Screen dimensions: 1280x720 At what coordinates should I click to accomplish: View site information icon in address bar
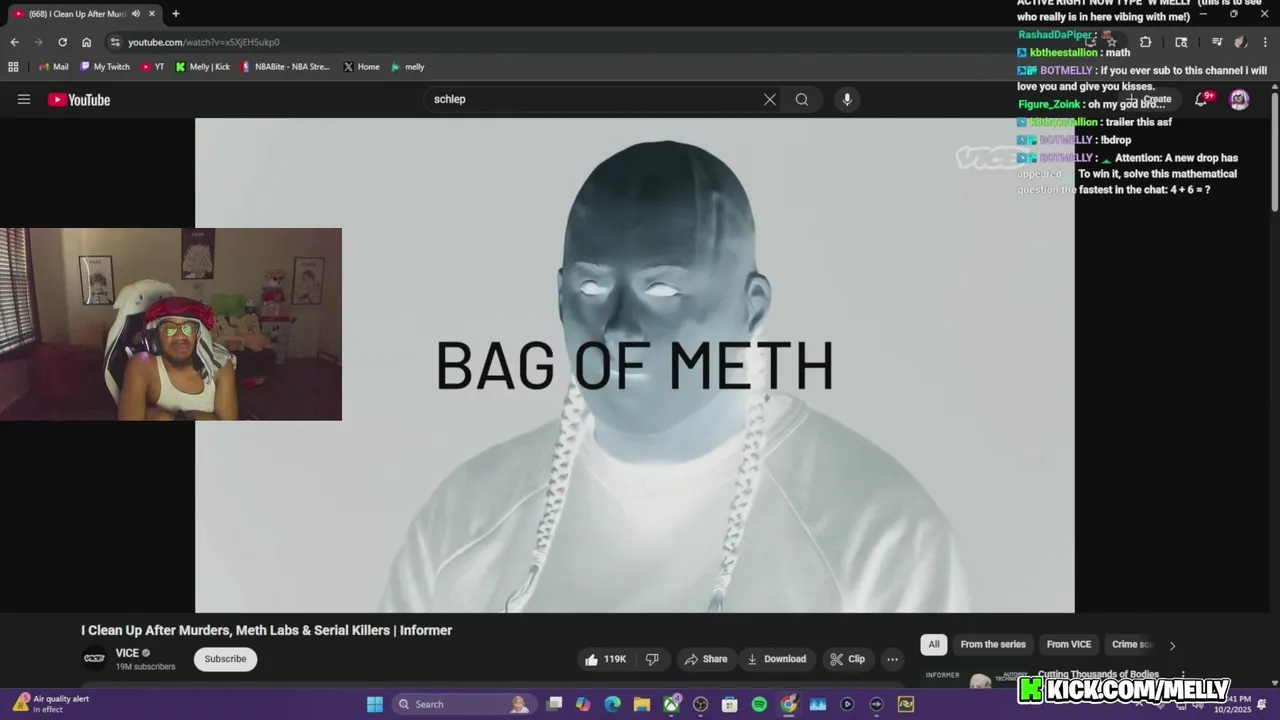(115, 42)
